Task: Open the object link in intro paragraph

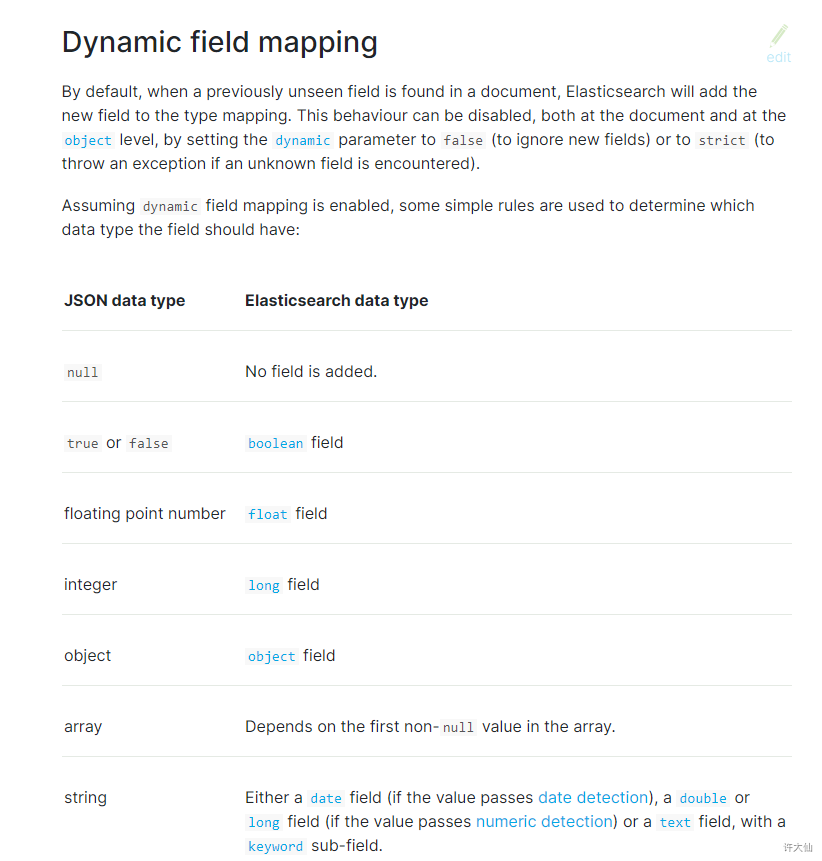Action: coord(88,141)
